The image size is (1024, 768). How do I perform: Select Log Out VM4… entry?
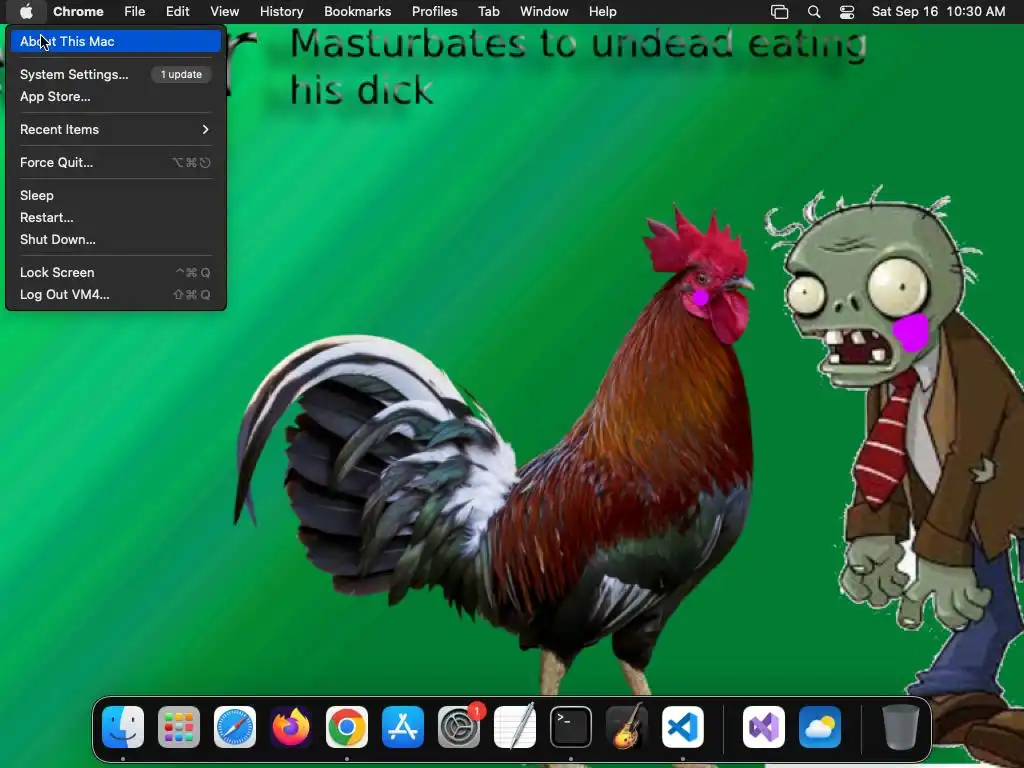coord(116,295)
